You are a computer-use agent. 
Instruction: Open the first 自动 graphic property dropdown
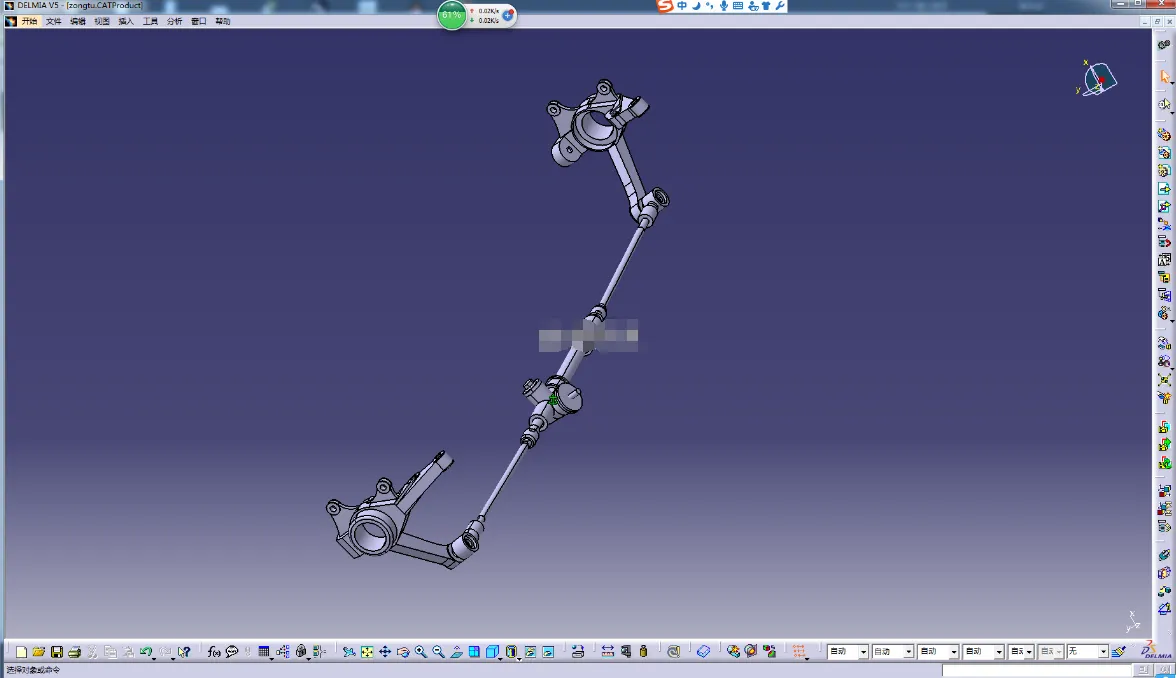coord(863,652)
